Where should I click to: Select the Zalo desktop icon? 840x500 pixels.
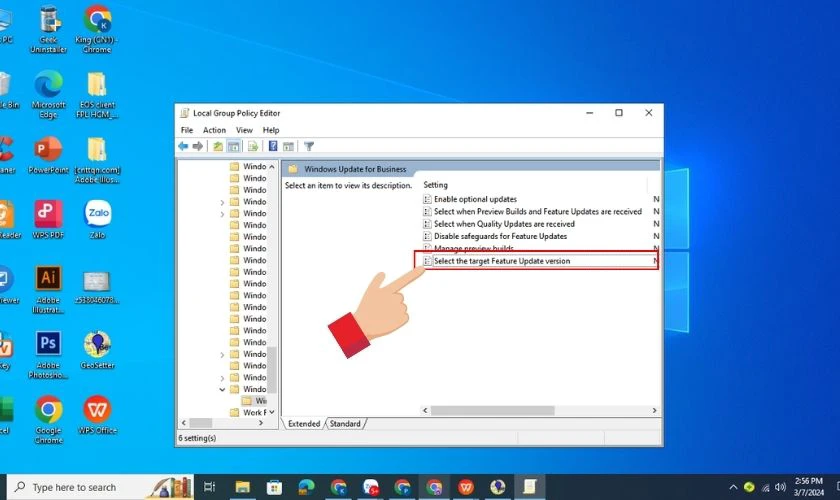click(x=98, y=220)
